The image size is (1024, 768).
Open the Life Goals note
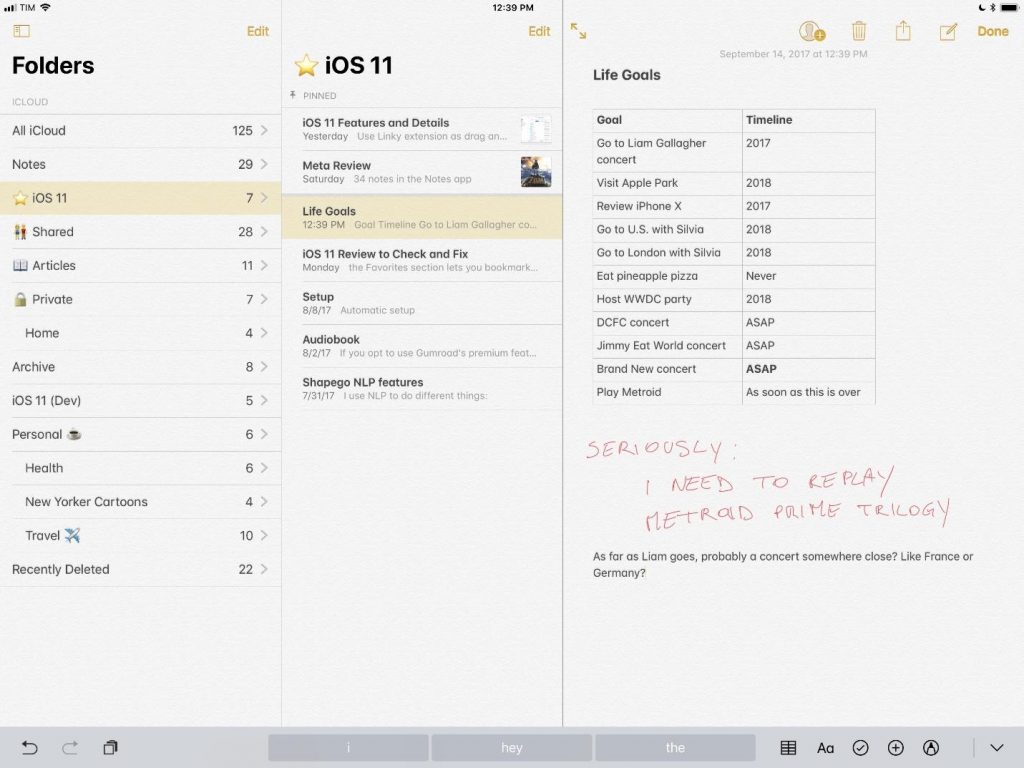422,217
